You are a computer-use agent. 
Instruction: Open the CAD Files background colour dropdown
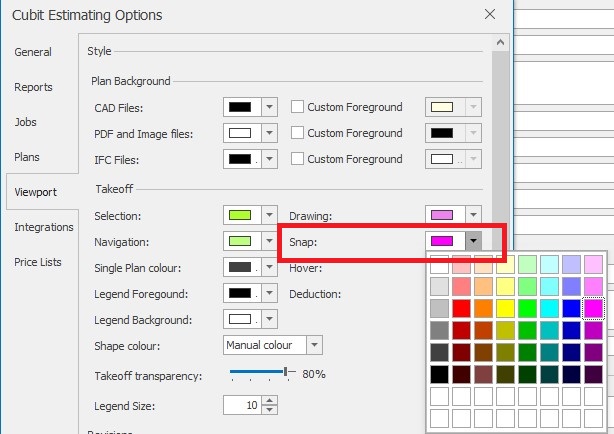tap(268, 107)
